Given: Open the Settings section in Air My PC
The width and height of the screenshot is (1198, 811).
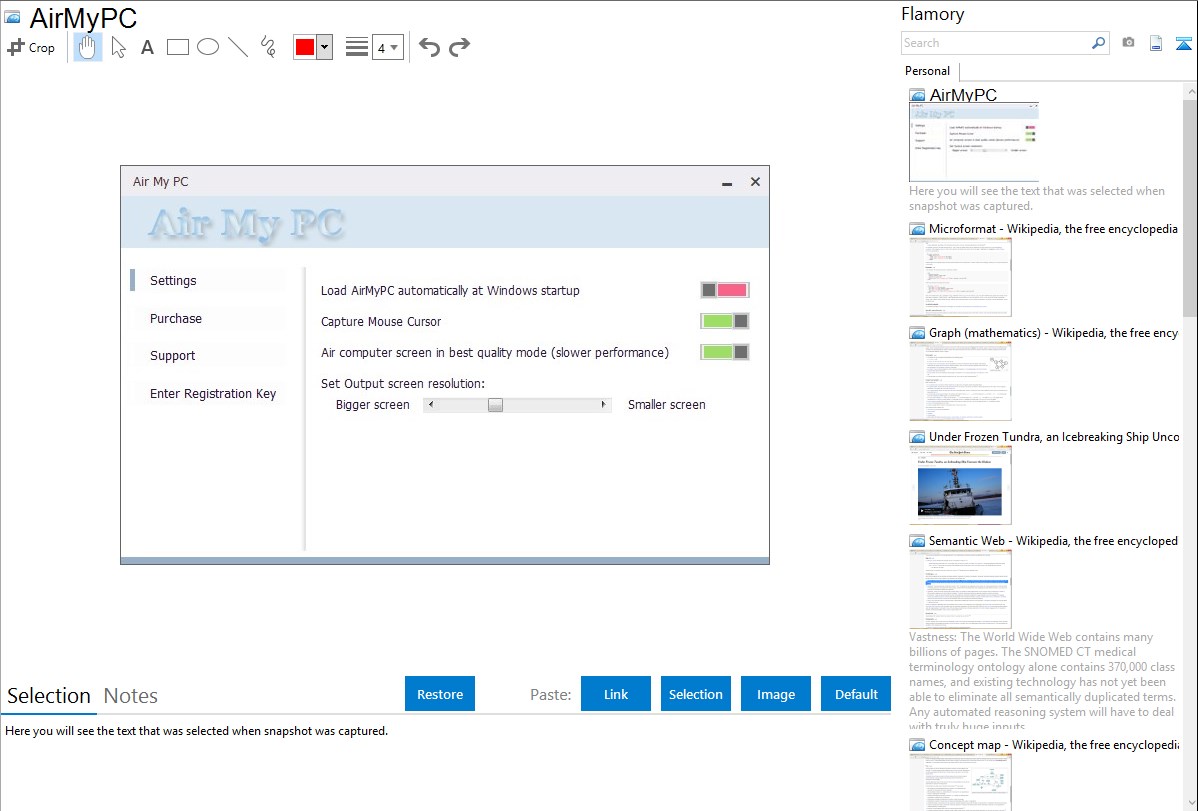Looking at the screenshot, I should point(173,281).
